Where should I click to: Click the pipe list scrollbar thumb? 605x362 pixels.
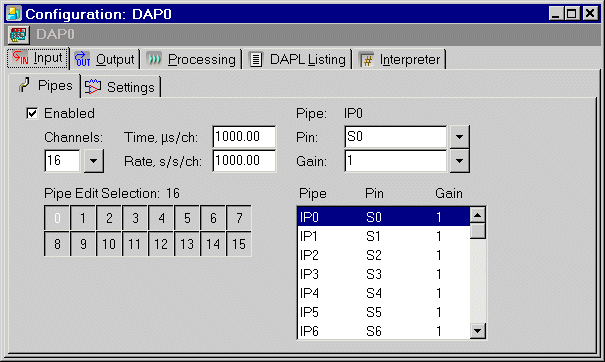coord(478,231)
